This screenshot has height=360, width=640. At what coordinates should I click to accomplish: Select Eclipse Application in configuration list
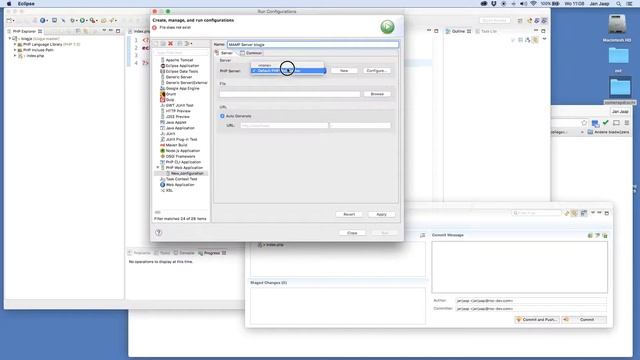coord(182,66)
